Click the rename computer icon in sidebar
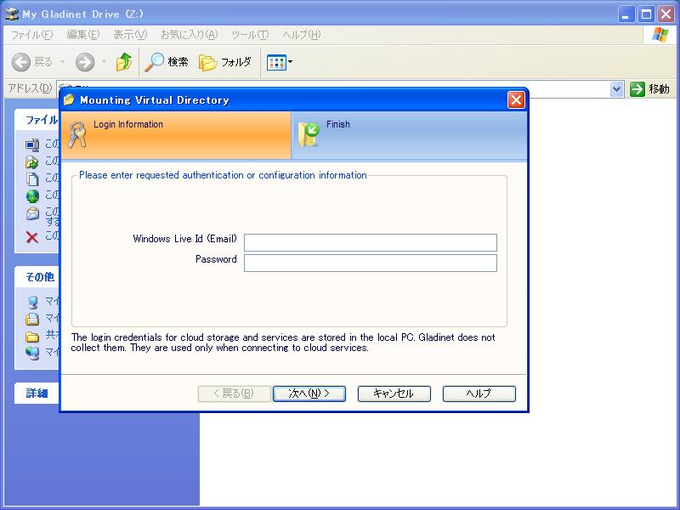 [x=32, y=145]
